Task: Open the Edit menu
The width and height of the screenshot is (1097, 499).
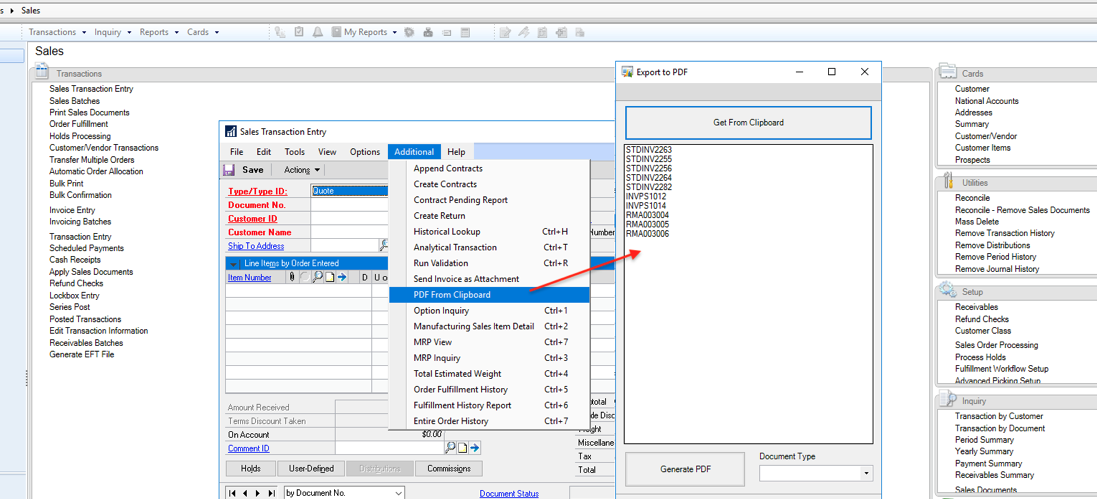Action: [263, 152]
